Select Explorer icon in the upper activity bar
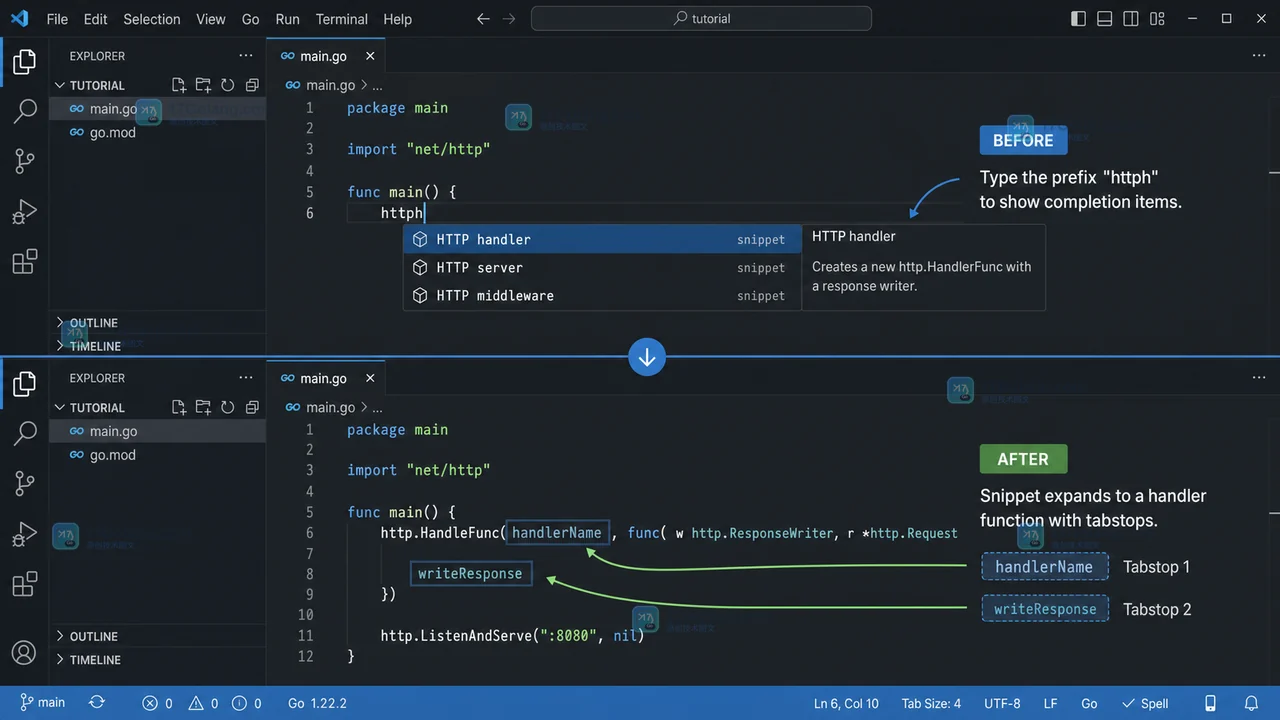 point(24,62)
